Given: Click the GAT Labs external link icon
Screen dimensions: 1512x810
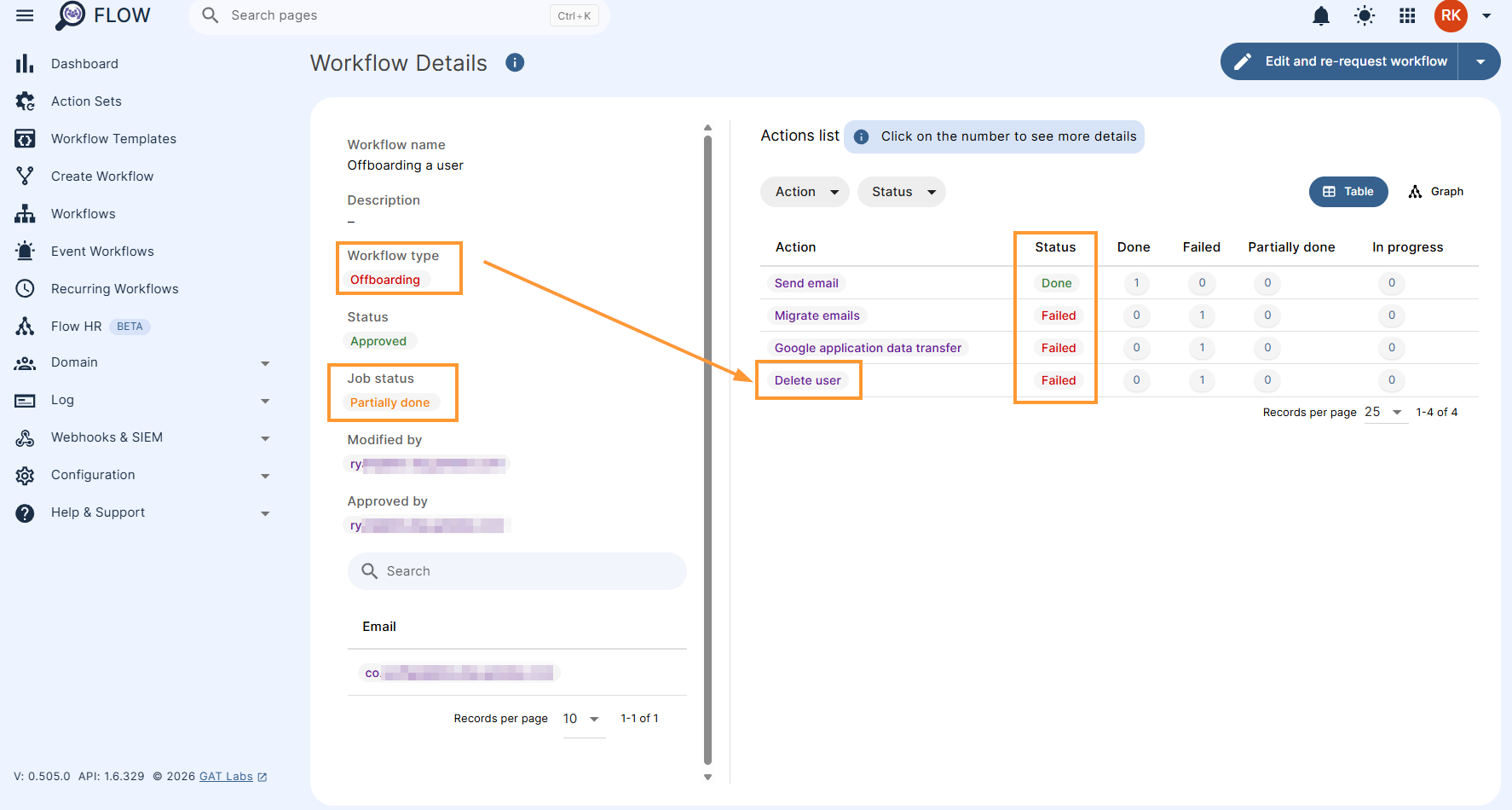Looking at the screenshot, I should 263,777.
